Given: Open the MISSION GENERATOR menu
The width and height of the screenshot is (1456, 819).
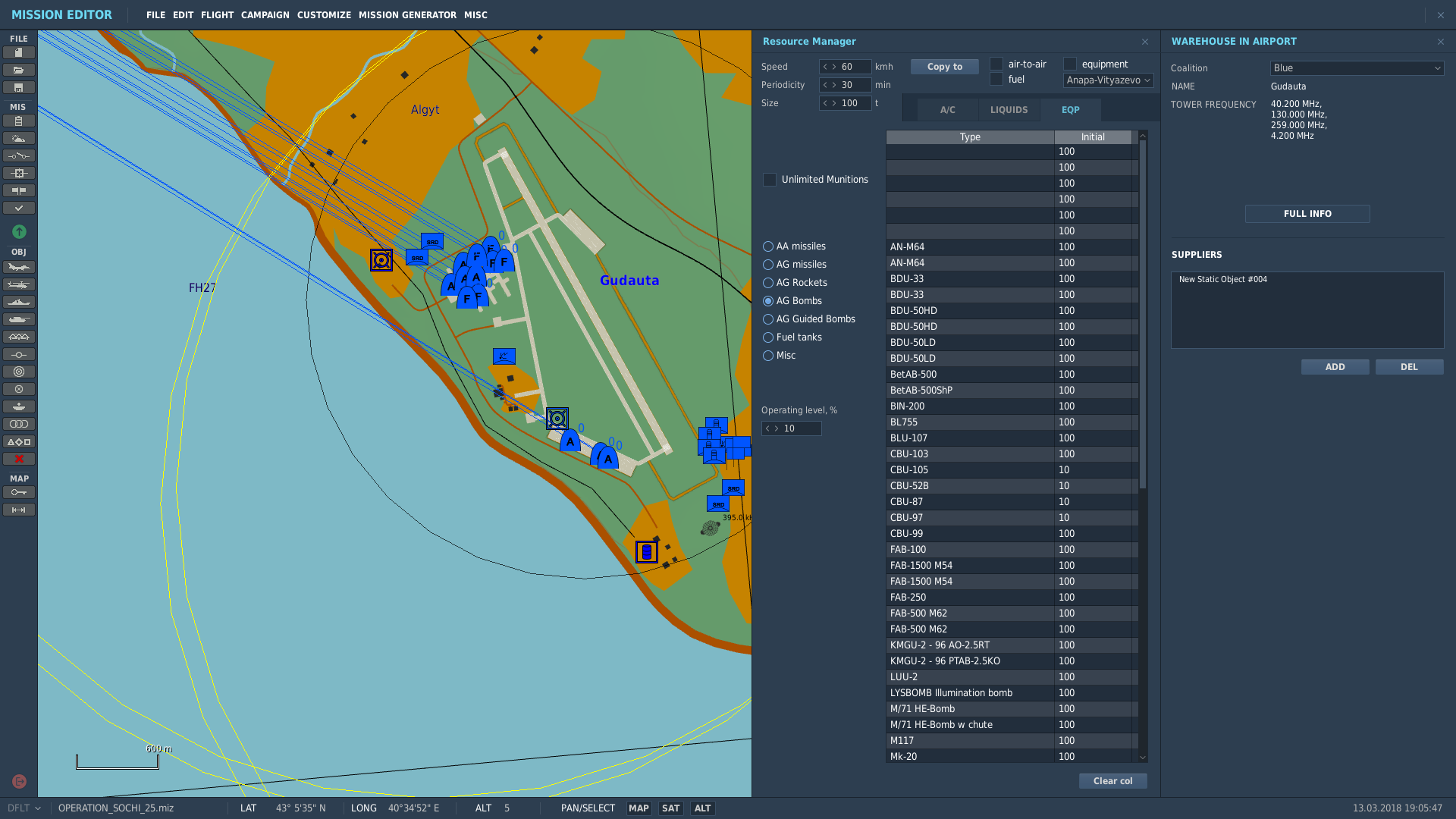Looking at the screenshot, I should (x=407, y=15).
